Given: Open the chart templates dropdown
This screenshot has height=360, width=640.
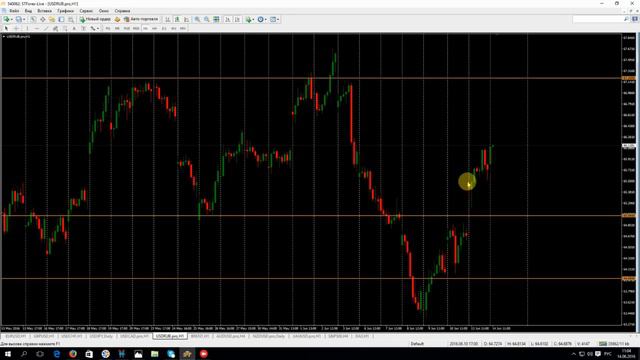Looking at the screenshot, I should coord(274,19).
